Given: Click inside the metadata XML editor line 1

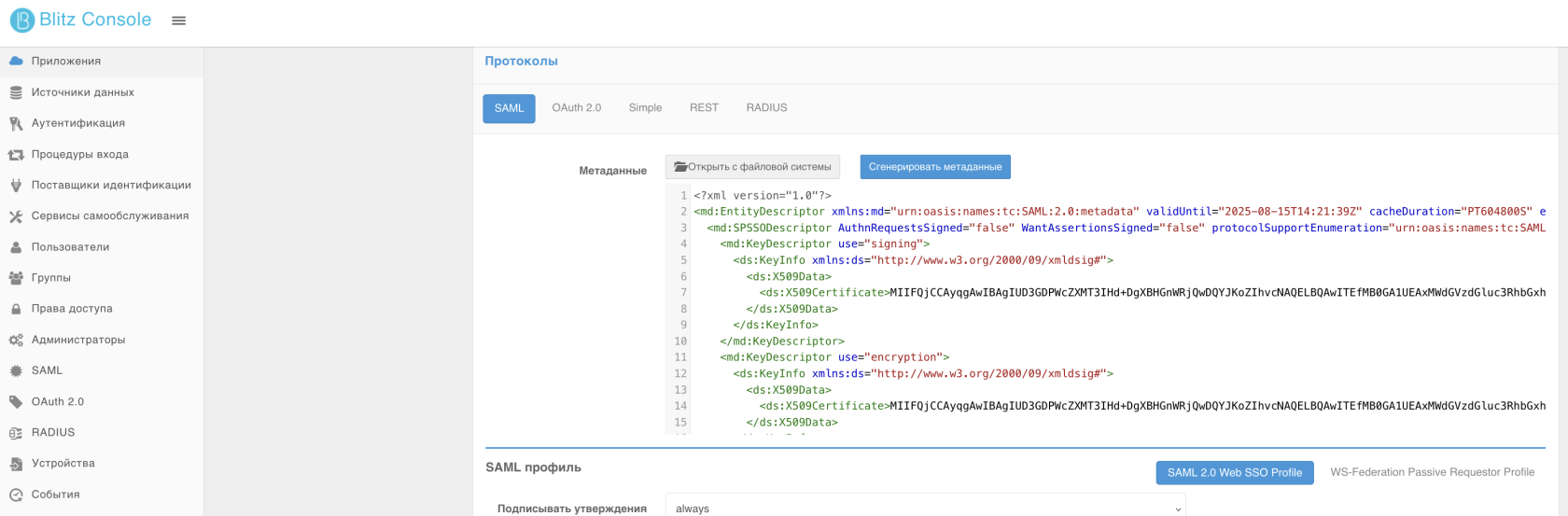Looking at the screenshot, I should click(763, 196).
